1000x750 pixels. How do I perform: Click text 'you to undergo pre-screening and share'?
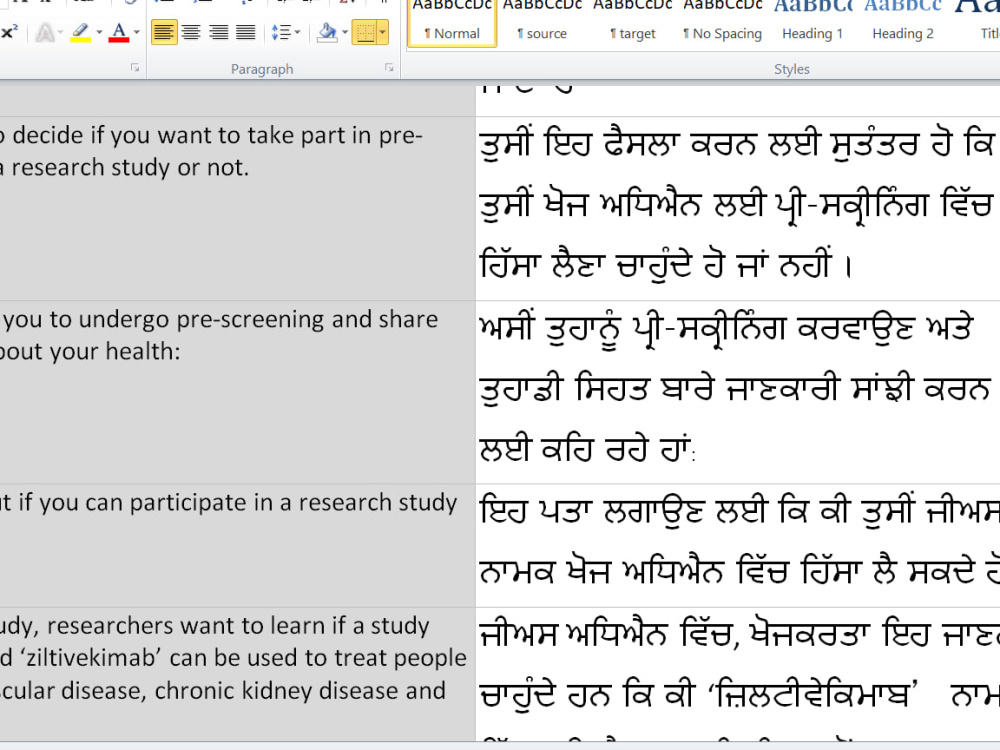221,320
